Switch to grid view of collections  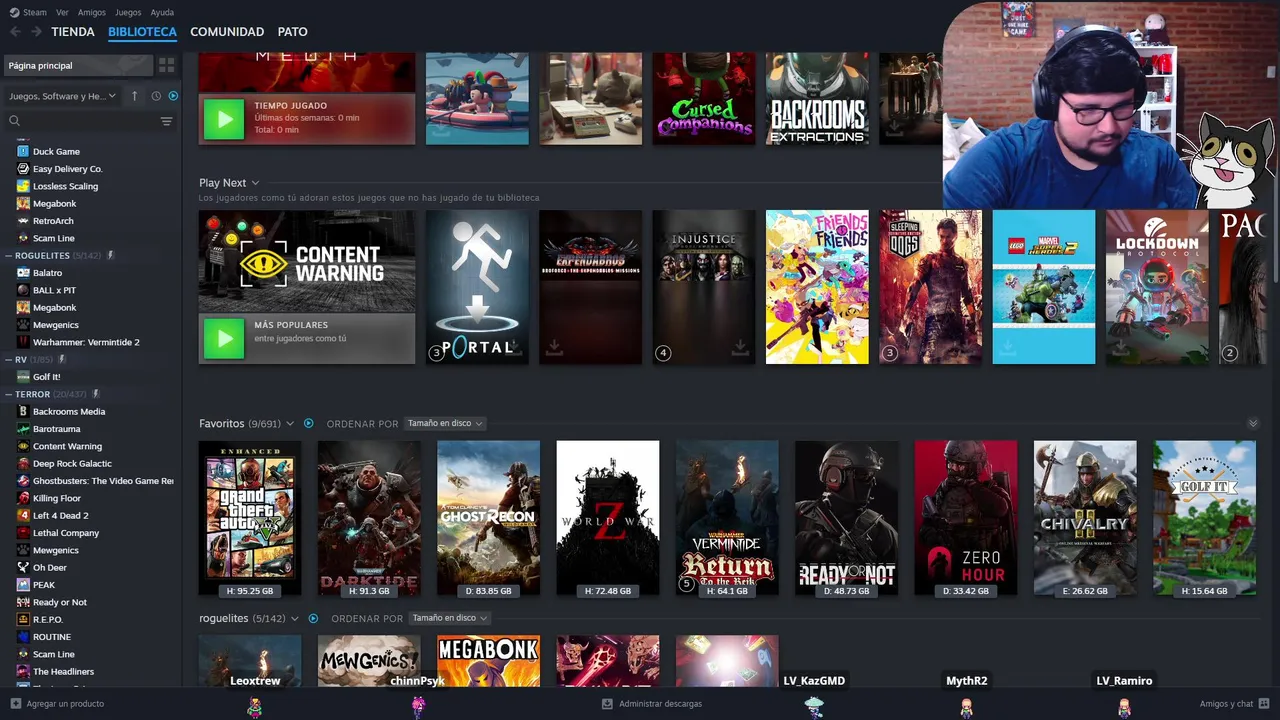[167, 65]
